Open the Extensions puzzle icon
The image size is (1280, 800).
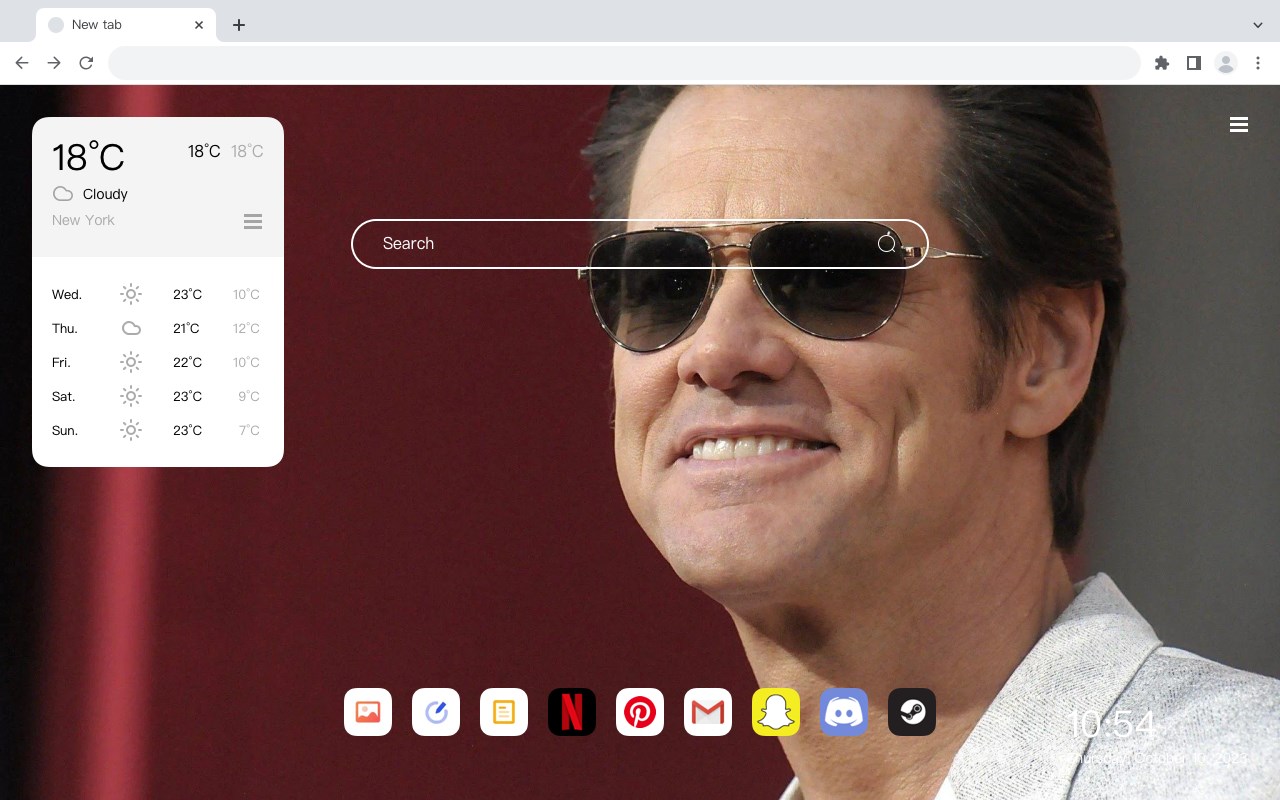[1162, 63]
